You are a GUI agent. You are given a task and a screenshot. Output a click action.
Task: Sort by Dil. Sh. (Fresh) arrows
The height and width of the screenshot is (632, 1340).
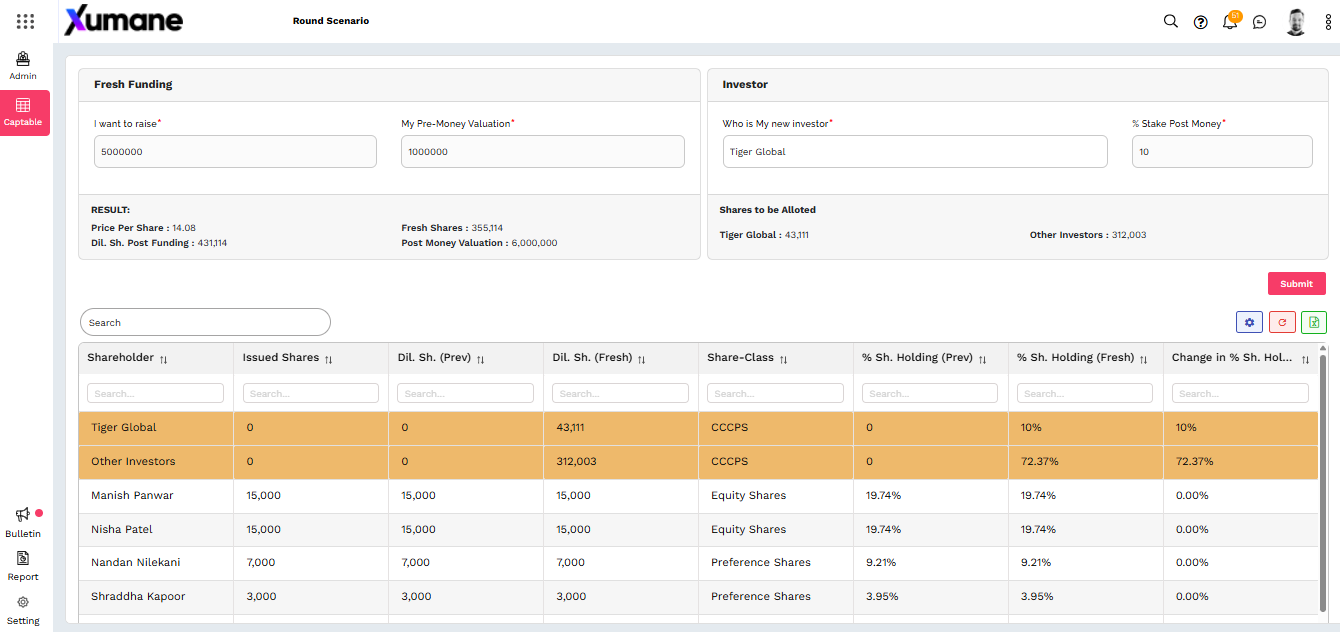tap(641, 359)
